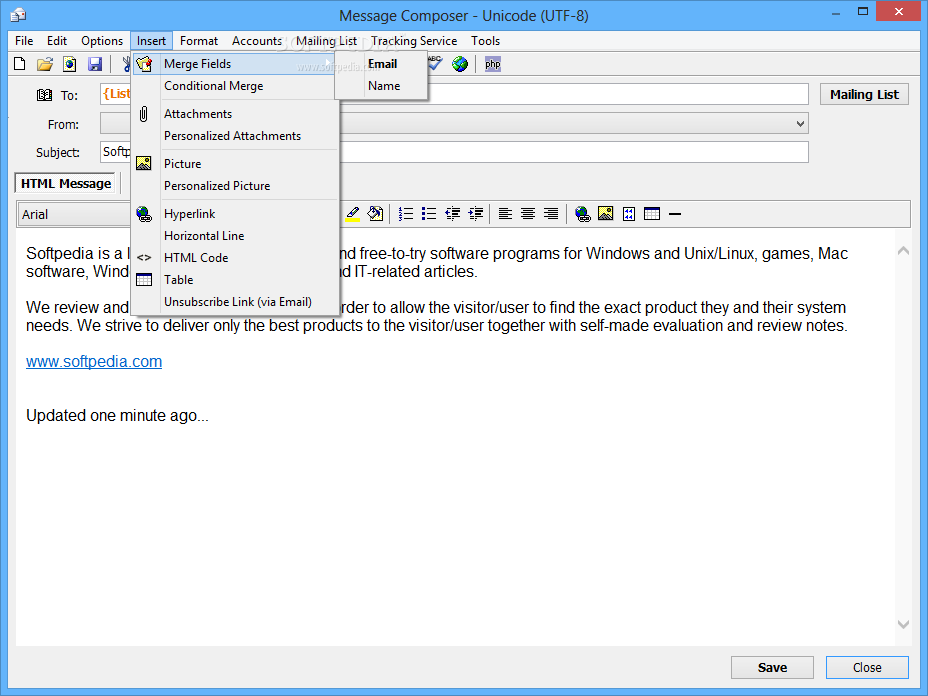Insert horizontal line via dash icon
Screen dimensions: 928x696
pos(675,214)
